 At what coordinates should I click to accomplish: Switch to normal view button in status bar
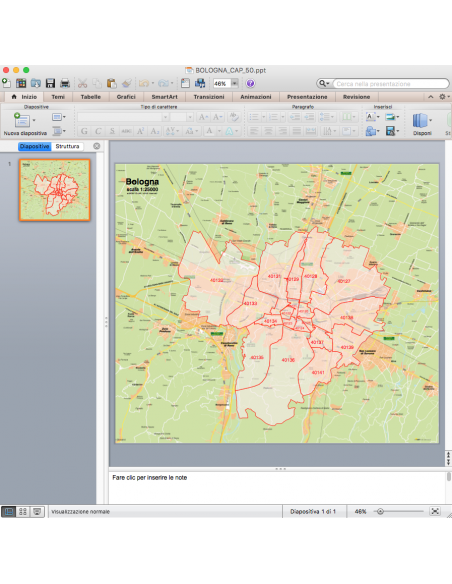click(8, 512)
